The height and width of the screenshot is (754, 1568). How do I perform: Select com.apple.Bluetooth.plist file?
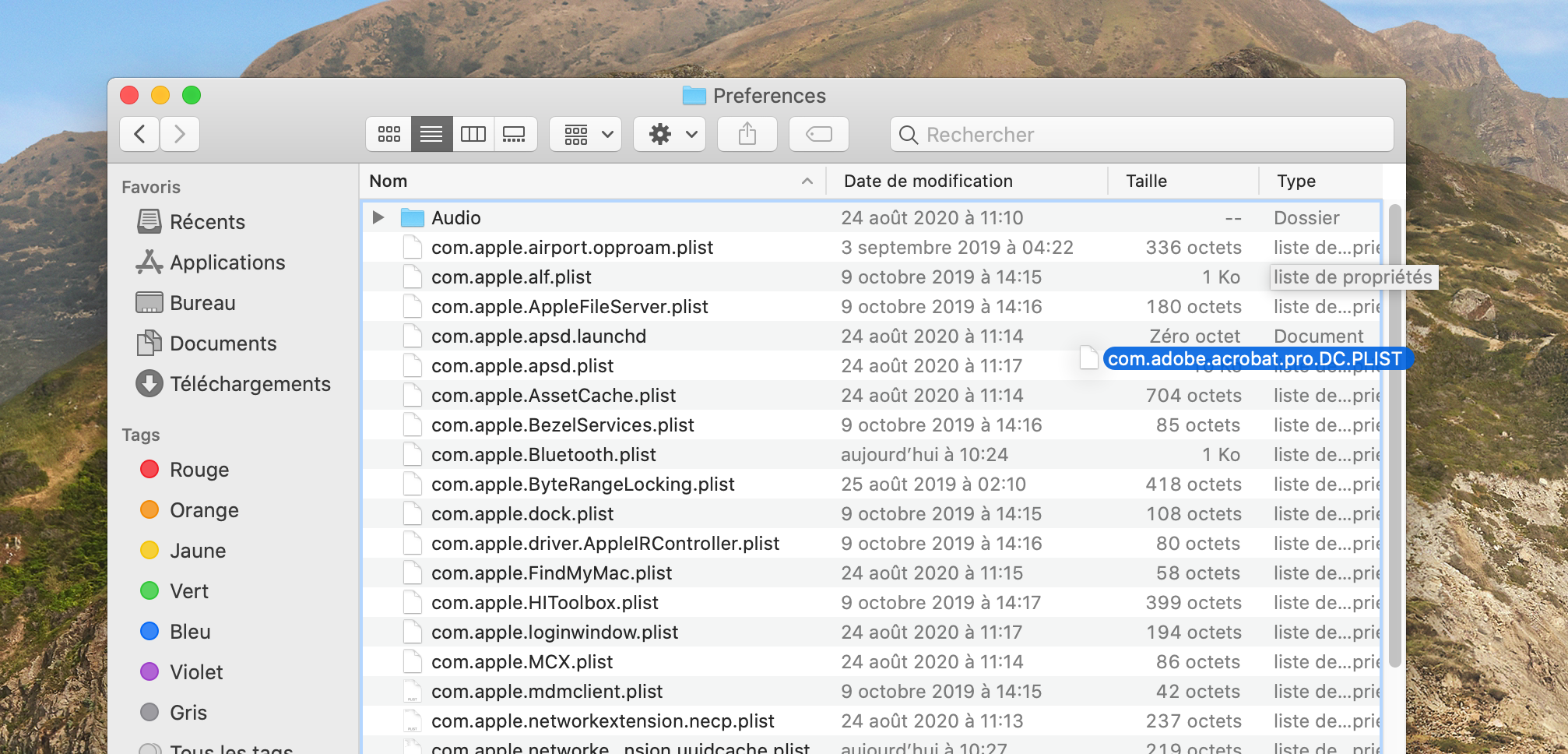point(543,455)
